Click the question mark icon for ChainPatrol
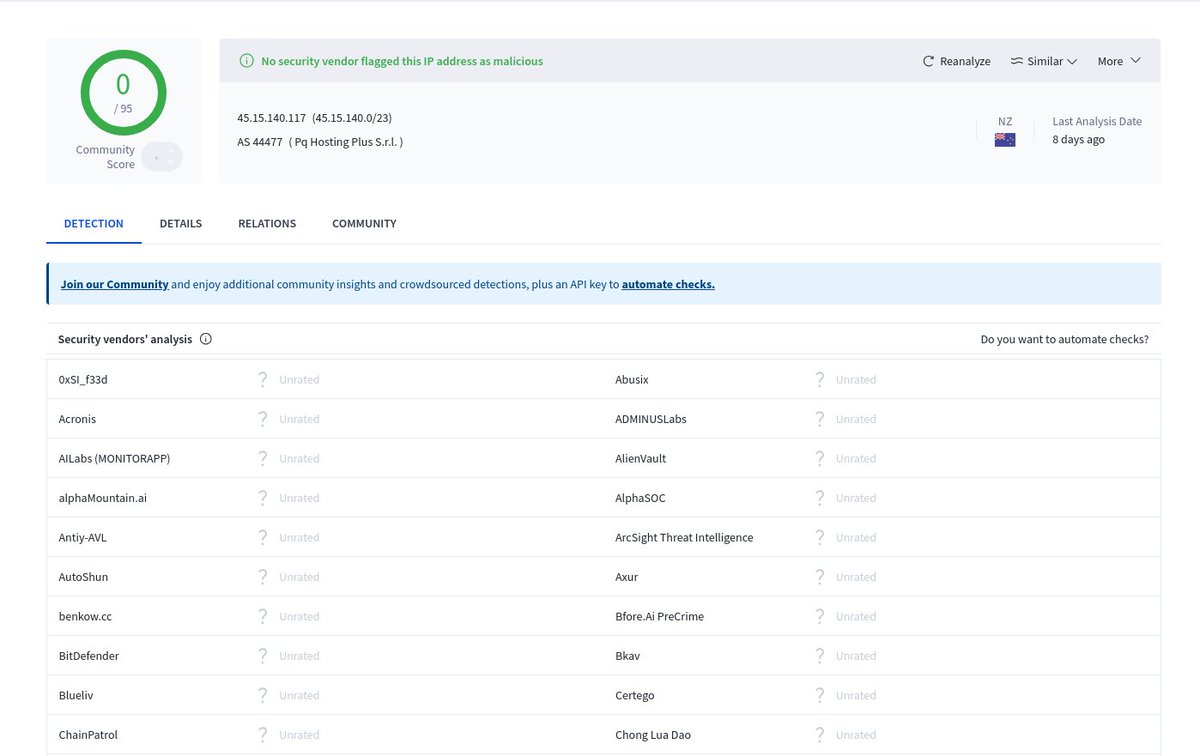1200x756 pixels. (x=263, y=735)
